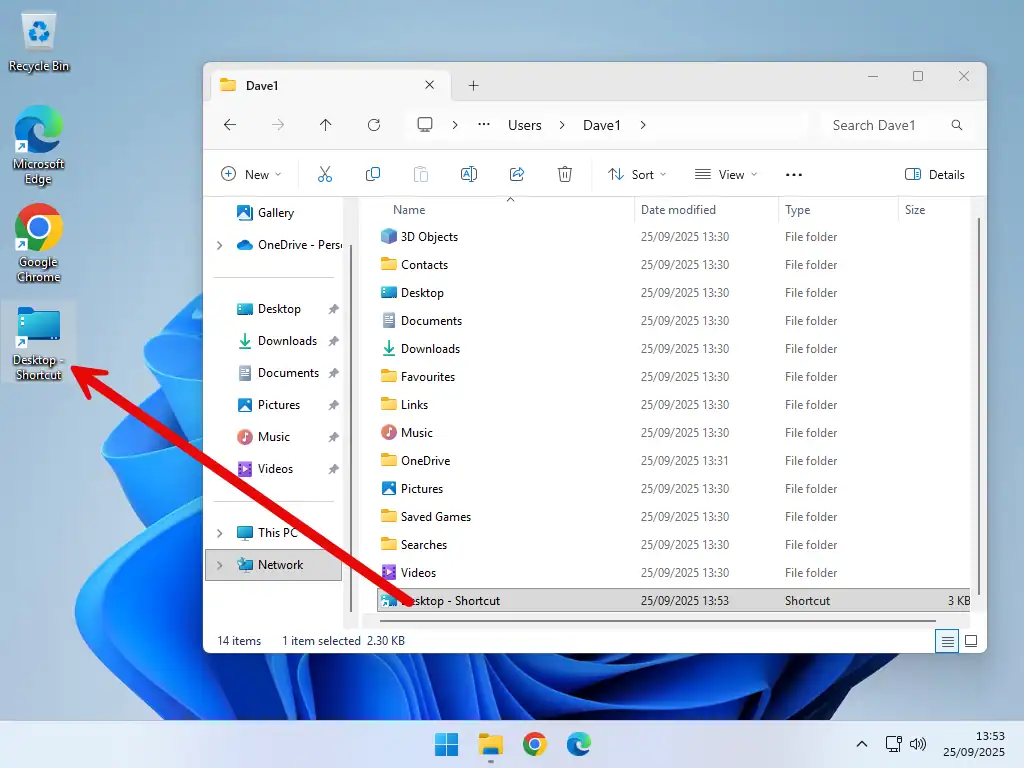Open pinned Downloads in sidebar
Screen dimensions: 1024x768
click(287, 341)
